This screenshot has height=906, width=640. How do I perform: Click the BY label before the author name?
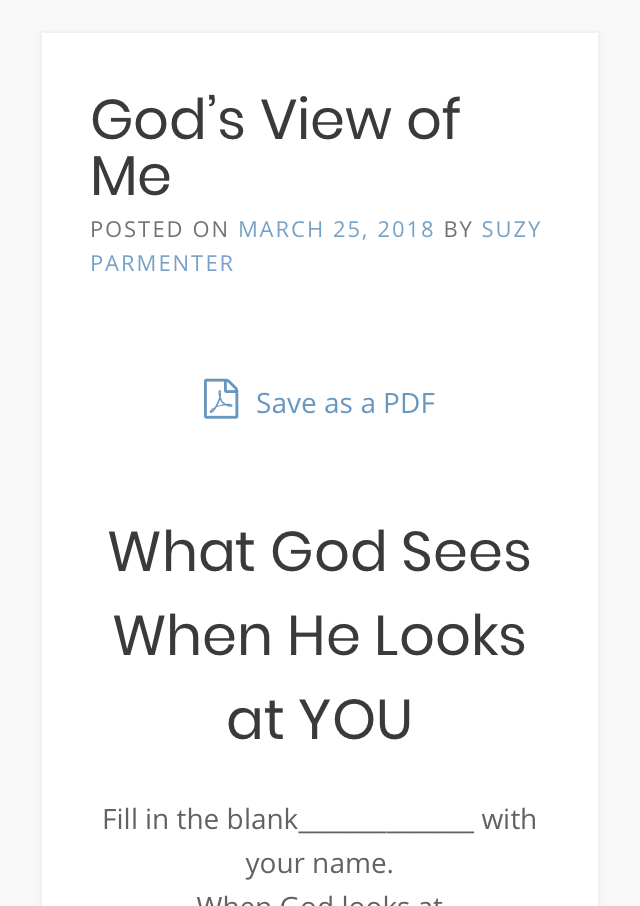(x=458, y=229)
